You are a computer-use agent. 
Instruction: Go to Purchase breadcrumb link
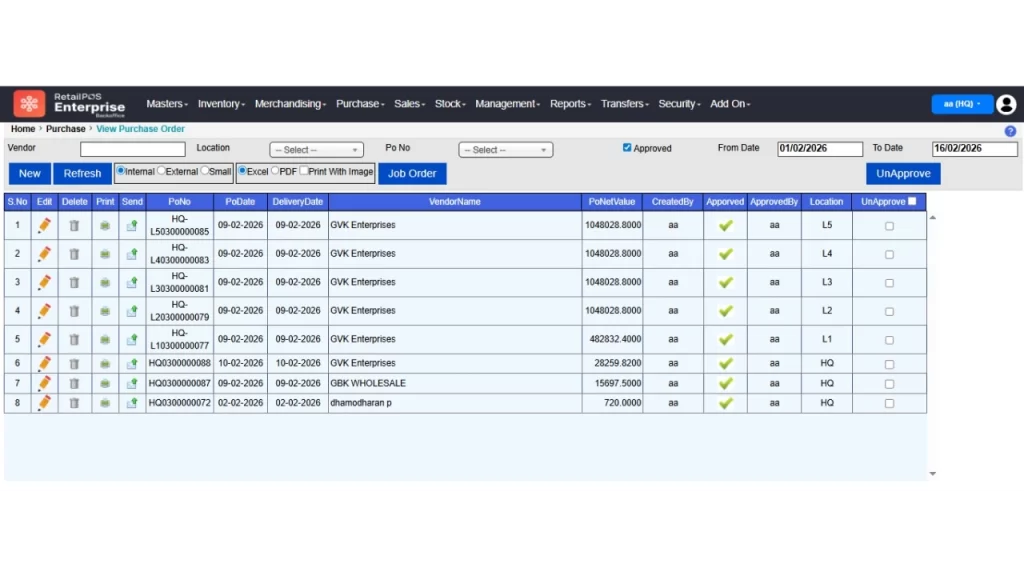point(65,129)
